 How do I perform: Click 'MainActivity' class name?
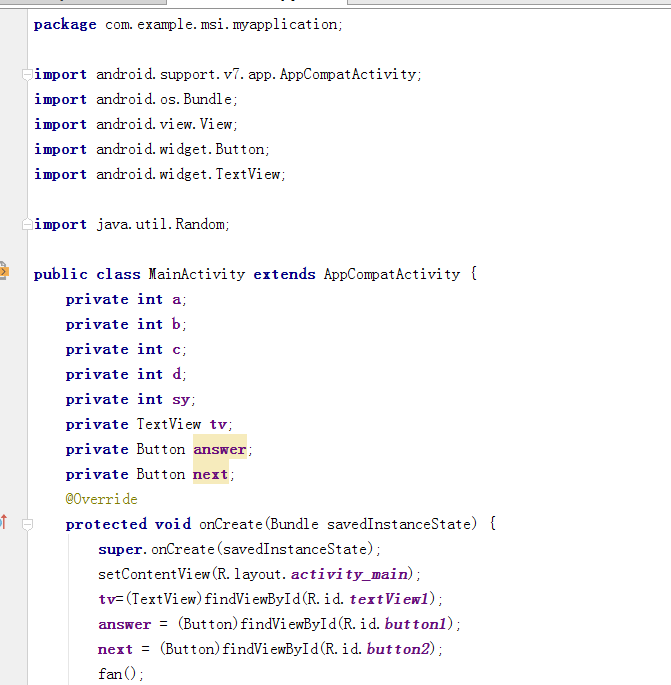tap(197, 274)
